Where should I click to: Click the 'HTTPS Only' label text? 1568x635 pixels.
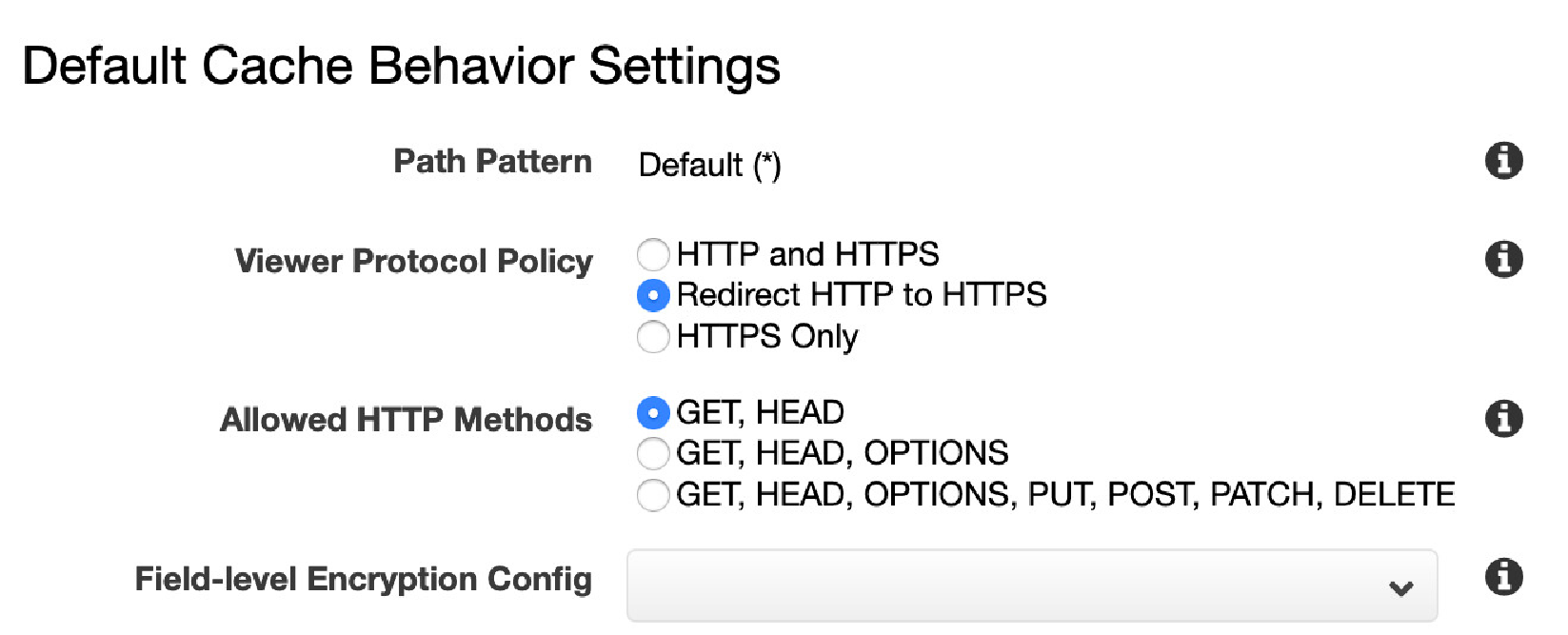(767, 336)
